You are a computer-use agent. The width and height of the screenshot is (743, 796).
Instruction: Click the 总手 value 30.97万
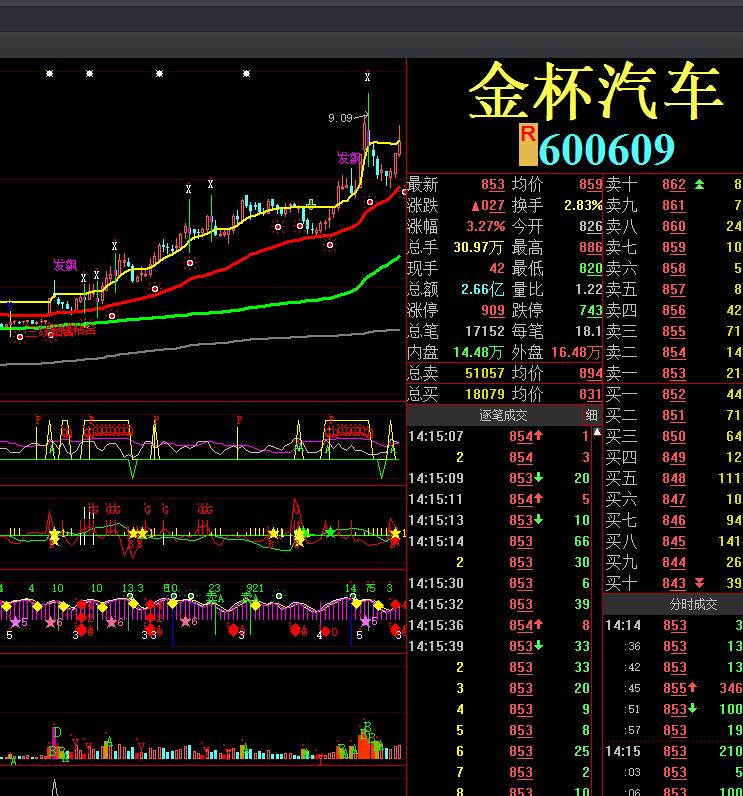pos(478,247)
